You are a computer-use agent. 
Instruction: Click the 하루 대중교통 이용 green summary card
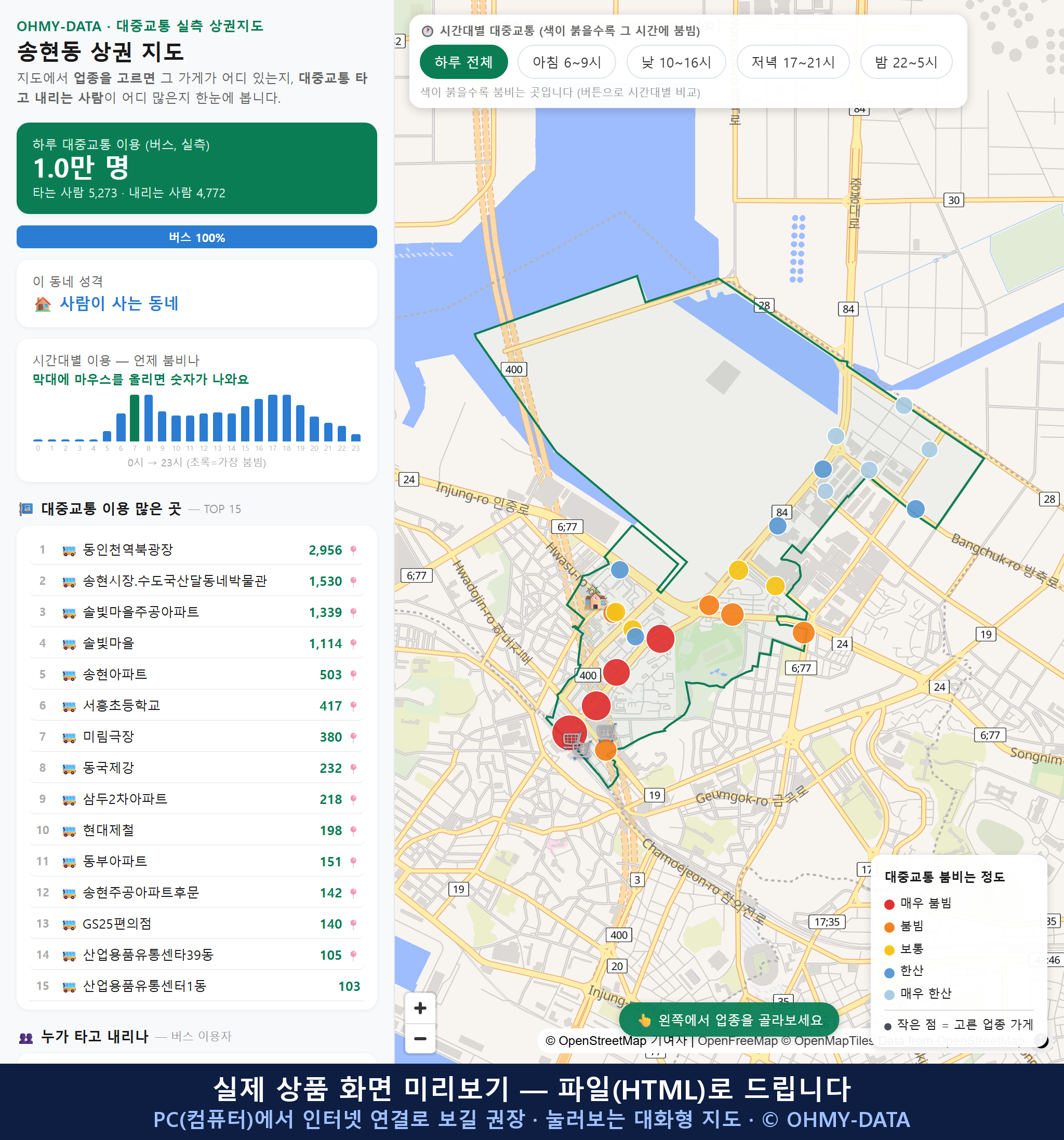point(197,168)
